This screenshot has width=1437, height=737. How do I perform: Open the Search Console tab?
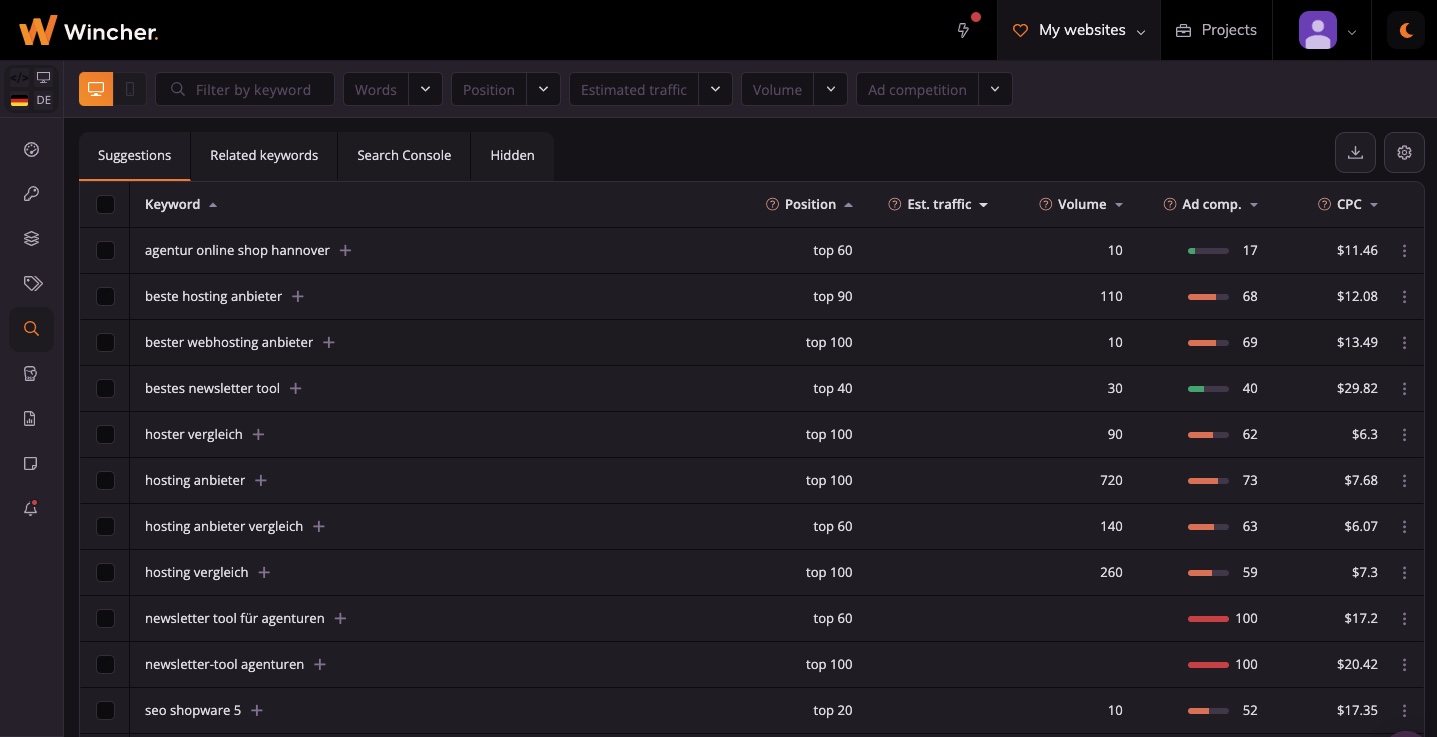404,155
